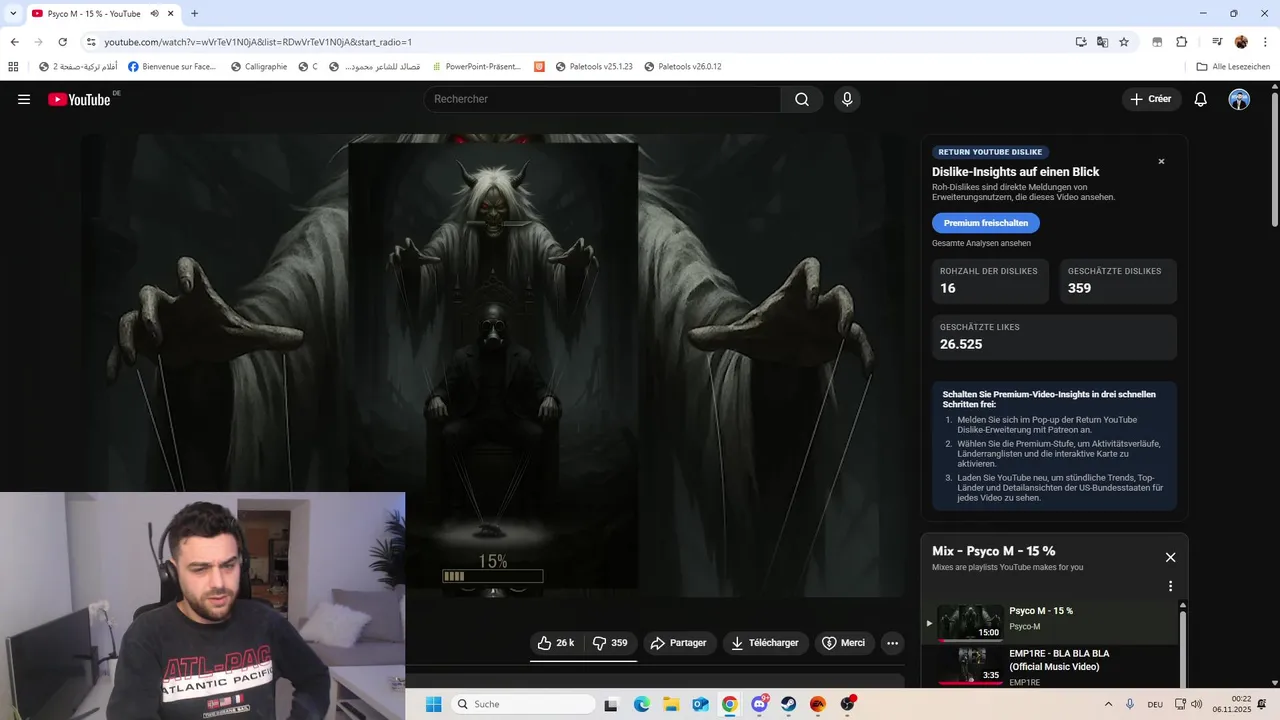Open Discord from the taskbar

point(759,704)
